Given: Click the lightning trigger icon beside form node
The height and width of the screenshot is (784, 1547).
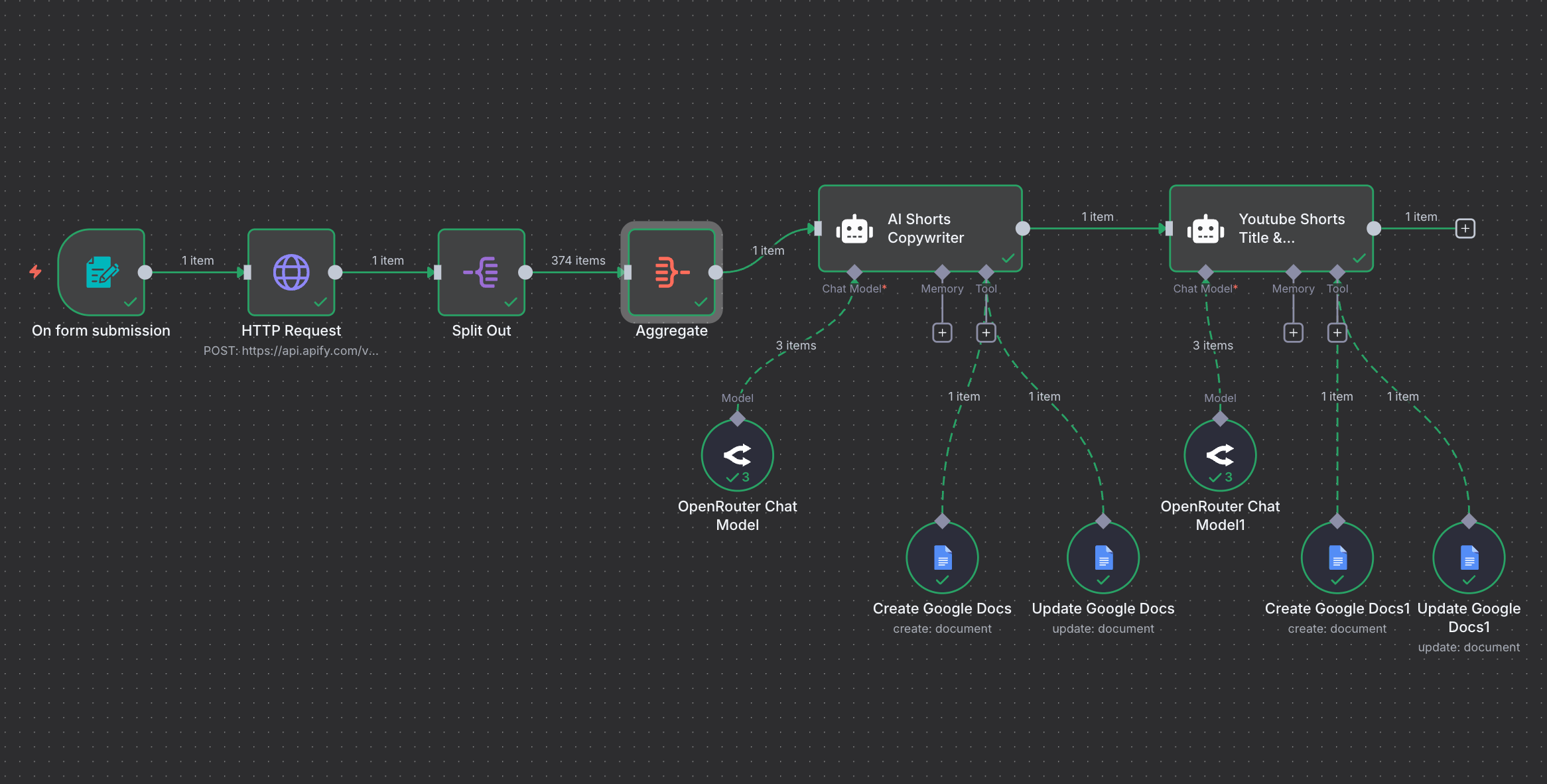Looking at the screenshot, I should click(x=36, y=271).
